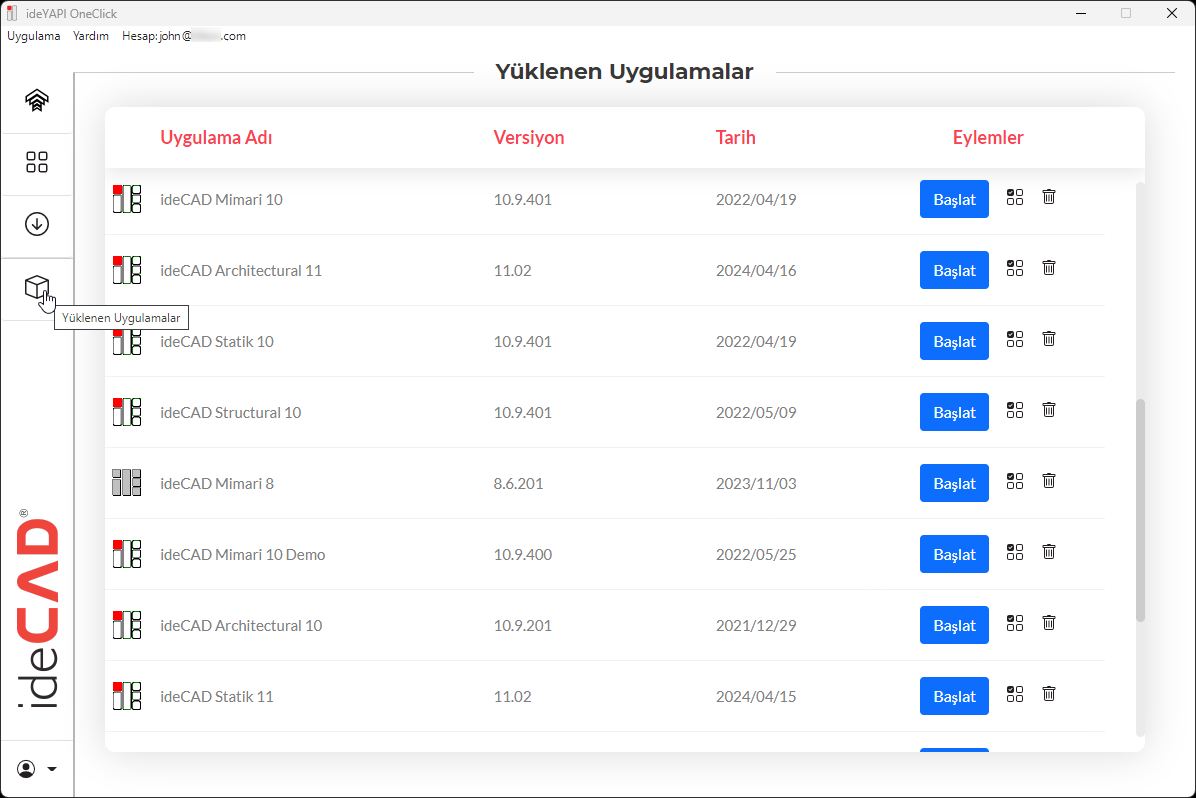This screenshot has height=798, width=1196.
Task: Delete ideCAD Statik 11 with trash icon
Action: pyautogui.click(x=1049, y=693)
